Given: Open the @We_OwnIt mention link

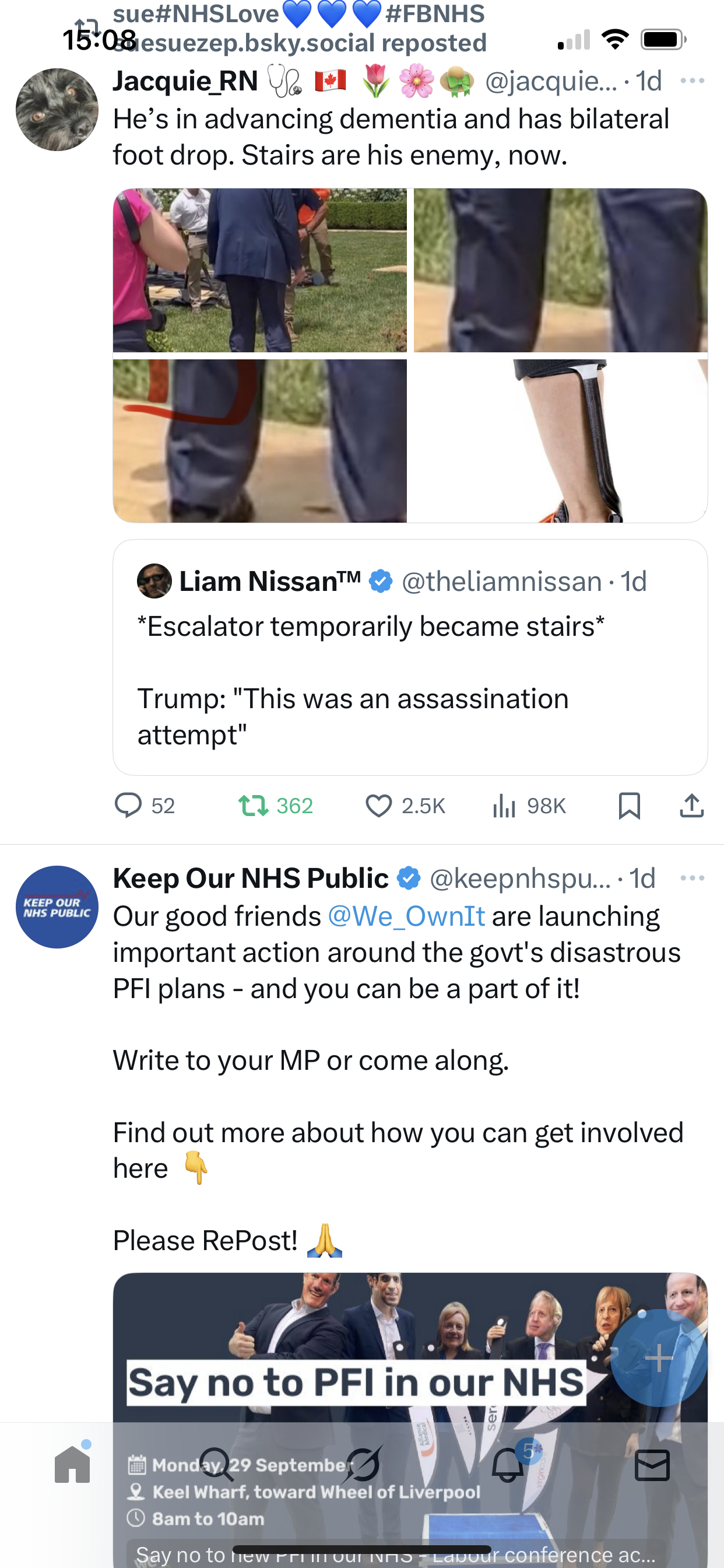Looking at the screenshot, I should click(x=406, y=916).
